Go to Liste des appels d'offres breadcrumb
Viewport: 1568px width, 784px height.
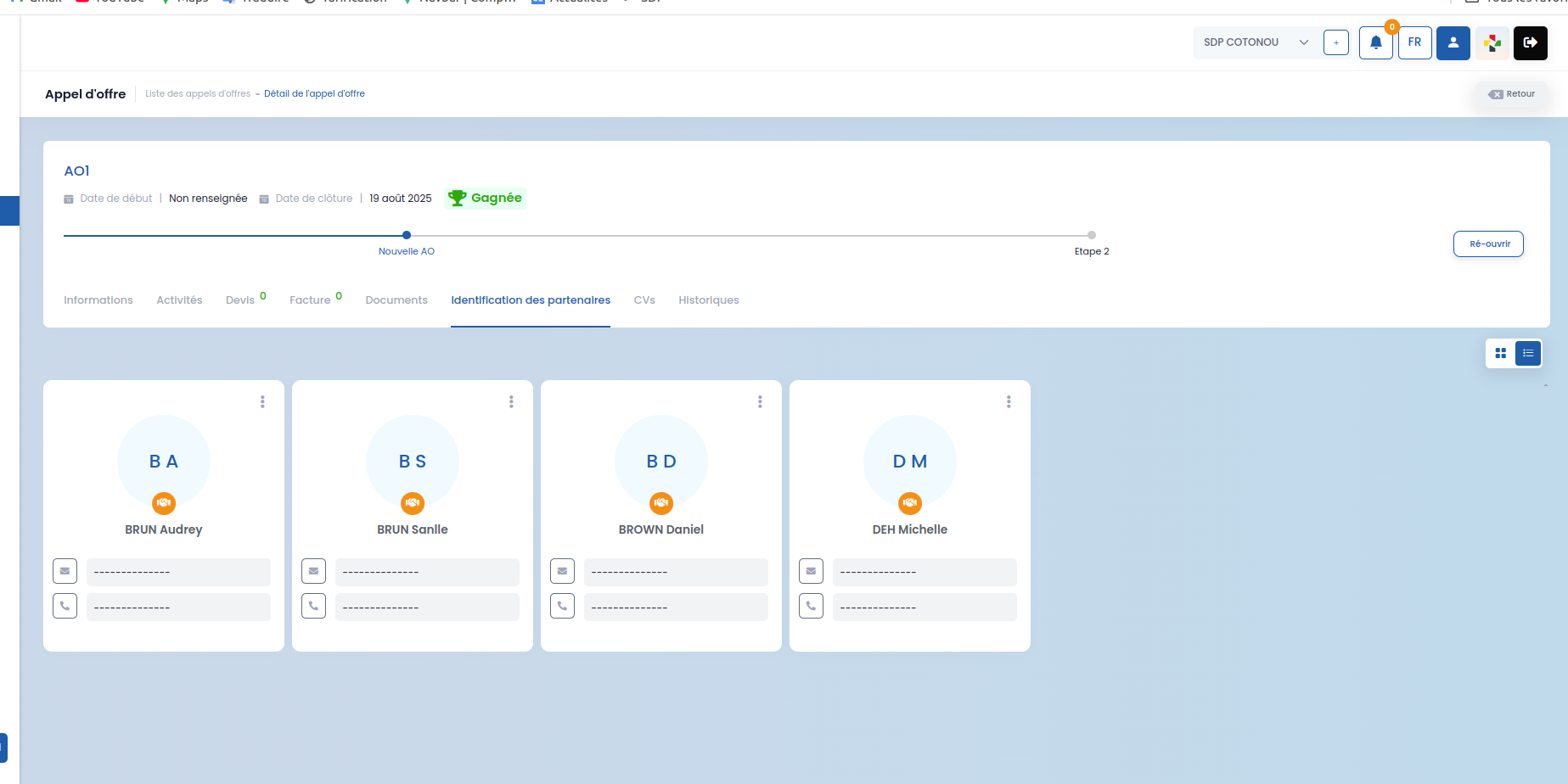(198, 94)
